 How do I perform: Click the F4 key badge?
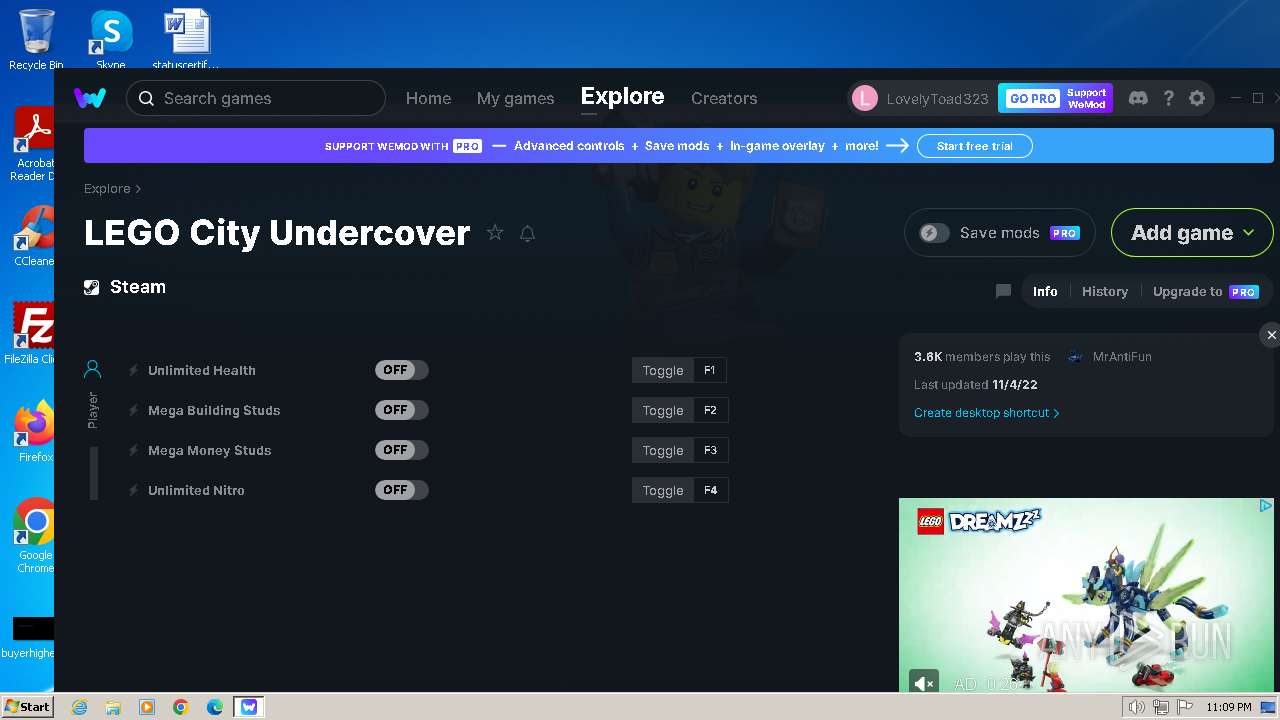tap(710, 490)
